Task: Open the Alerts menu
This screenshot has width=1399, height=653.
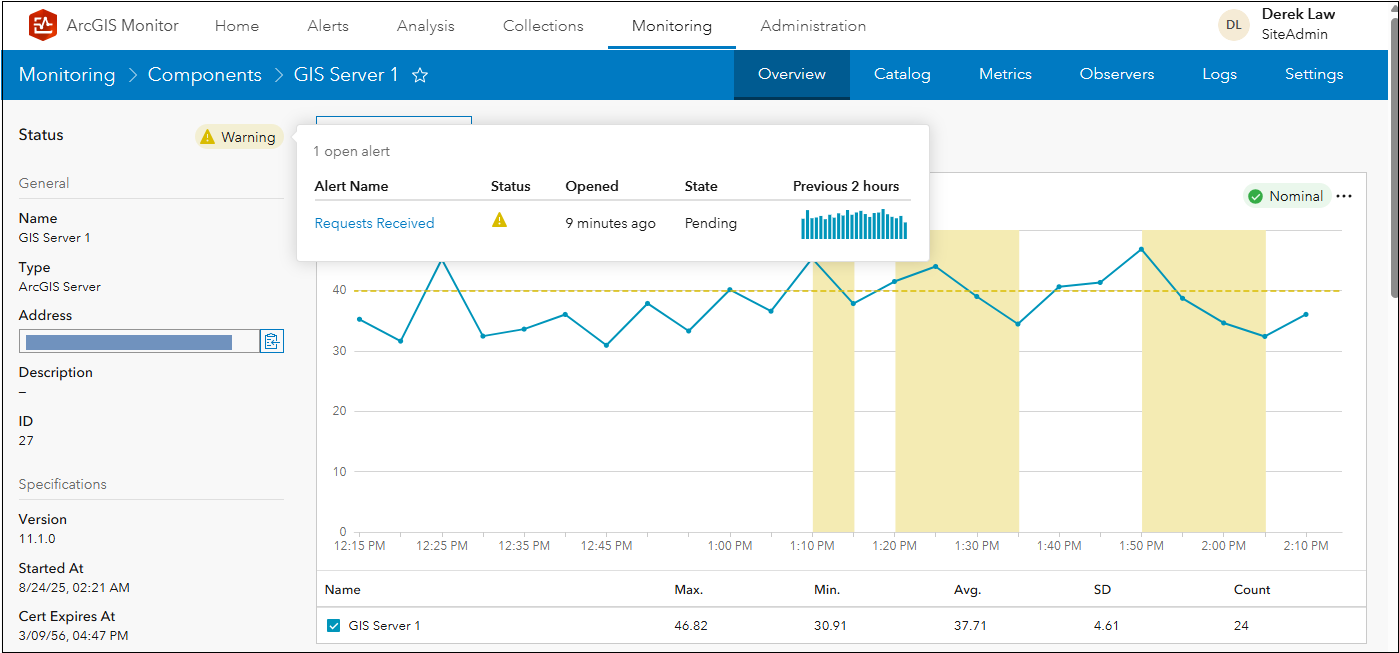Action: point(328,26)
